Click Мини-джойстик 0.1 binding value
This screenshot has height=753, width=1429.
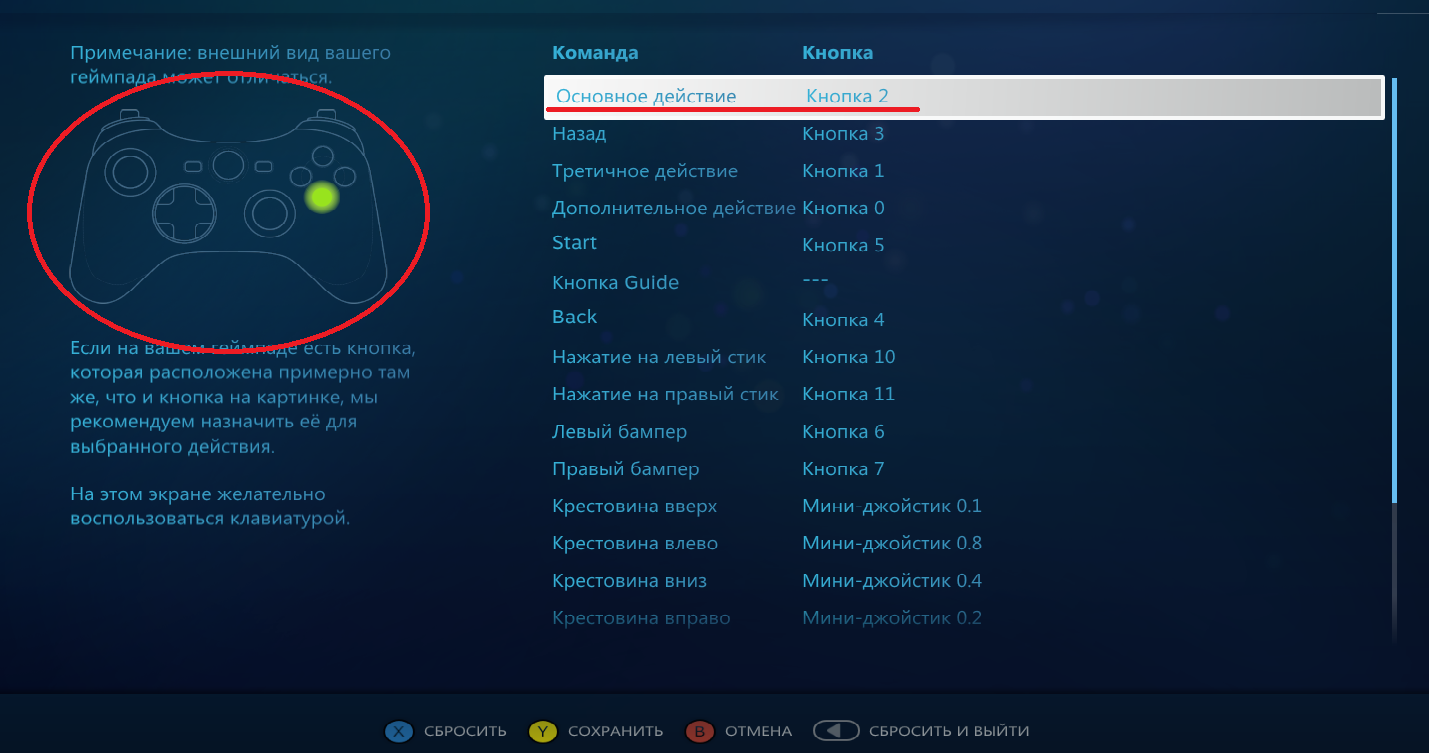(x=892, y=506)
